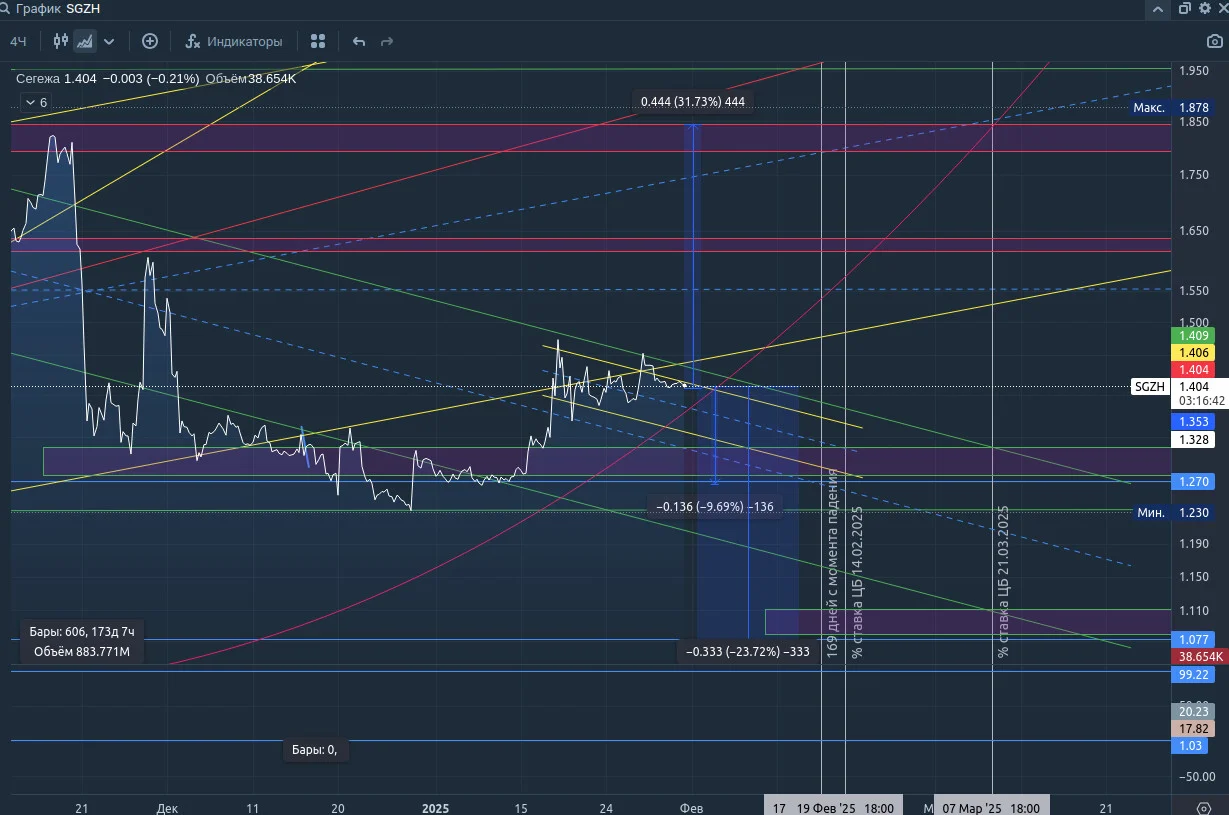Screen dimensions: 1229x815
Task: Open time axis settings target icon
Action: (x=1203, y=807)
